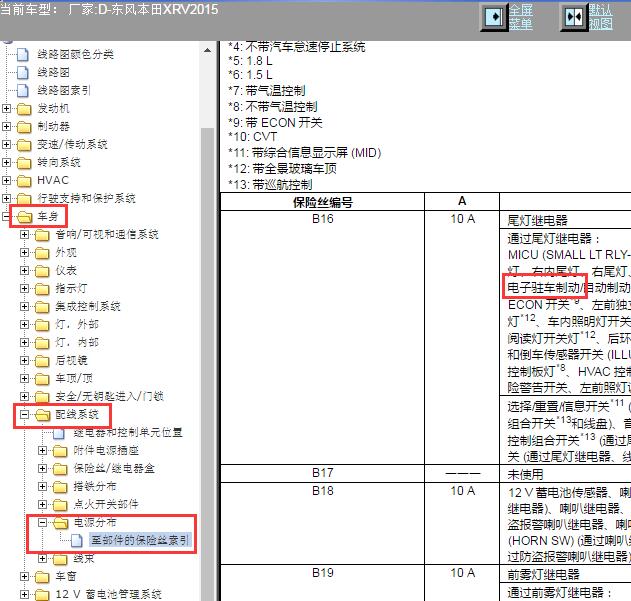Click the A amperage column header
Image resolution: width=631 pixels, height=601 pixels.
[x=462, y=201]
